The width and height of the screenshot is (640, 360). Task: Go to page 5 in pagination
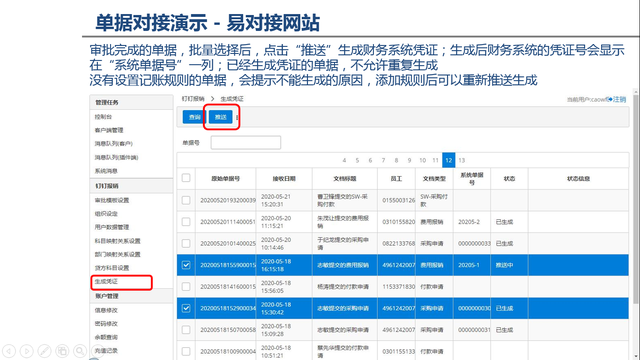[x=357, y=160]
